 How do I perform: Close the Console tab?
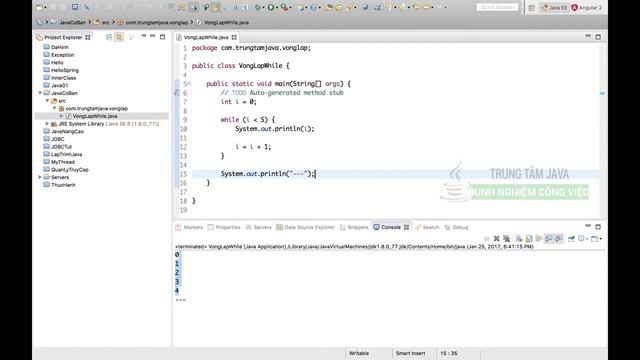[407, 227]
